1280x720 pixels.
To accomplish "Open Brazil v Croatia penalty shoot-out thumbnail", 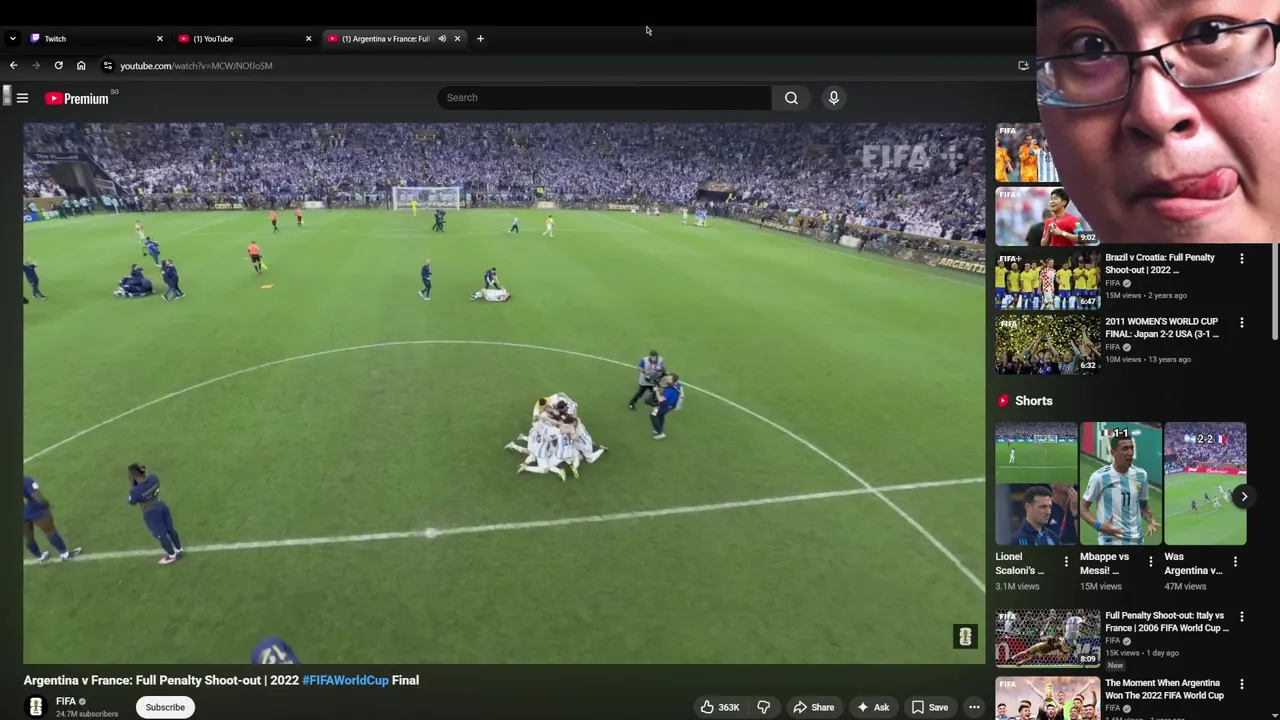I will (1047, 280).
